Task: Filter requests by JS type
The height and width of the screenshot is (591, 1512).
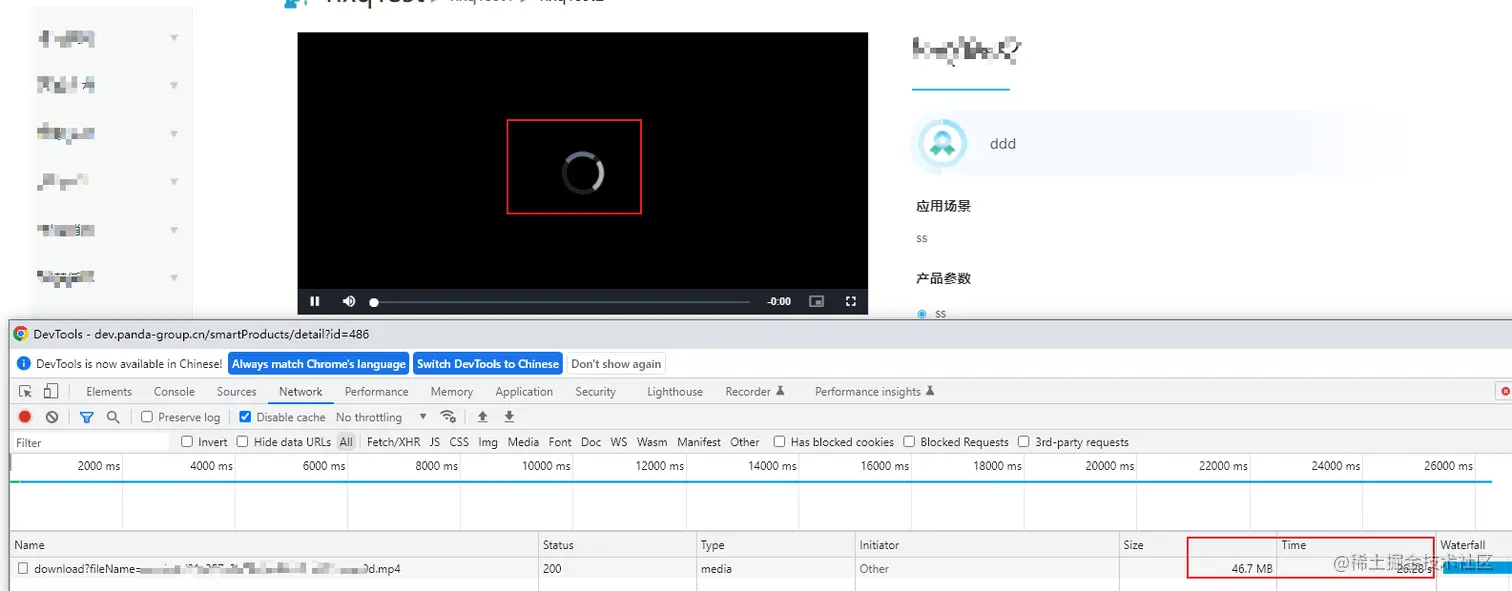Action: click(435, 442)
